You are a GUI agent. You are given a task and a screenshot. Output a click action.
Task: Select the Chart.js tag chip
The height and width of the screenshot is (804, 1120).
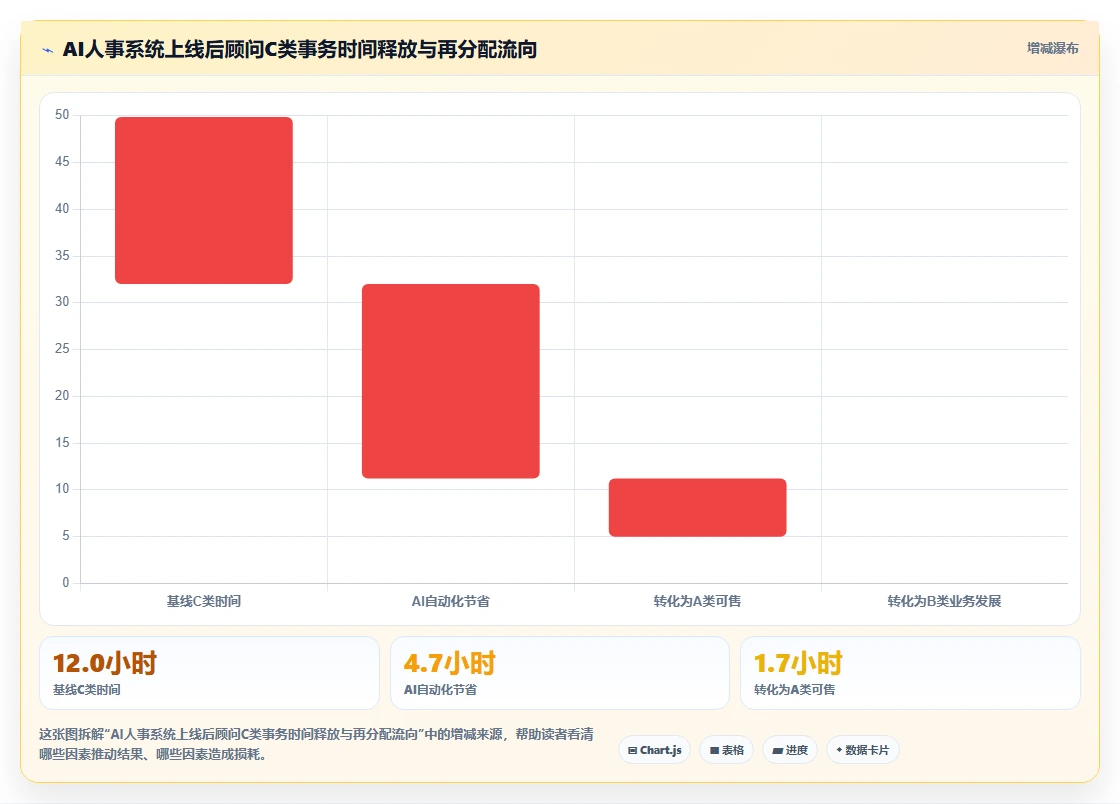pos(654,750)
